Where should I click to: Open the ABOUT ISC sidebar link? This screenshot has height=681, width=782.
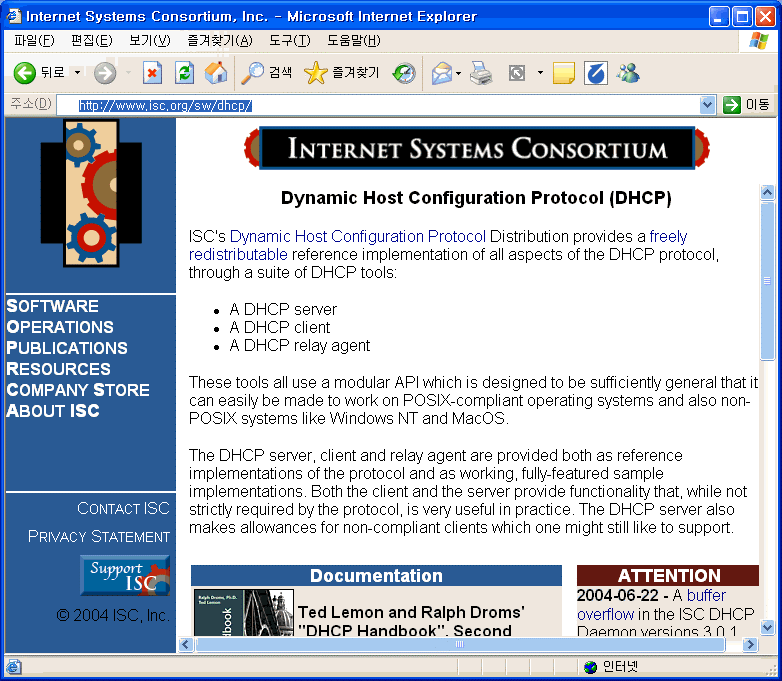[53, 411]
